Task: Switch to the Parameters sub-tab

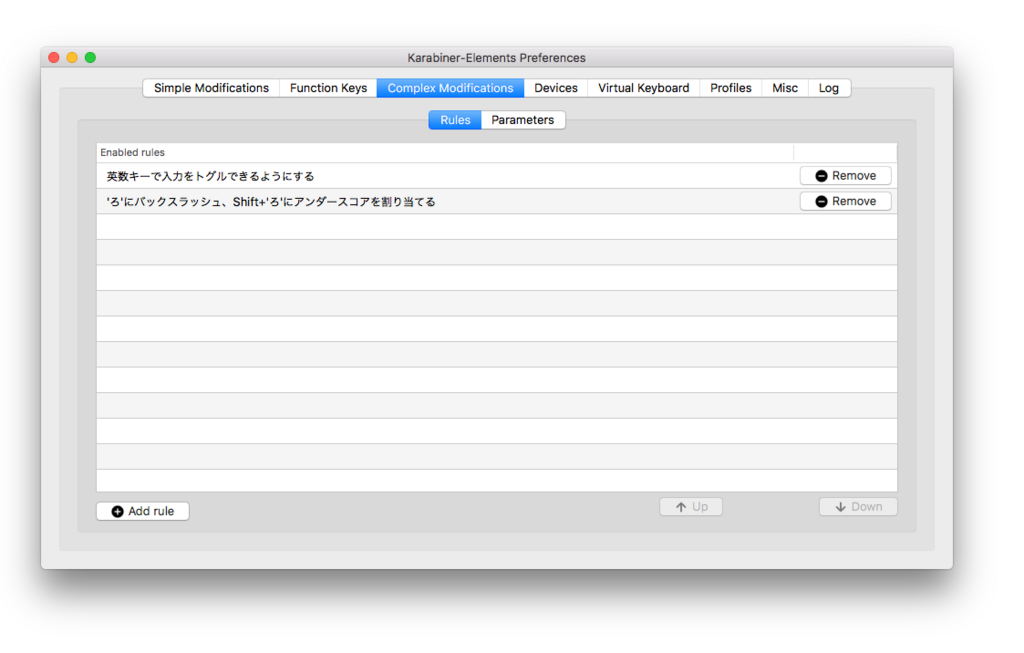Action: (x=522, y=120)
